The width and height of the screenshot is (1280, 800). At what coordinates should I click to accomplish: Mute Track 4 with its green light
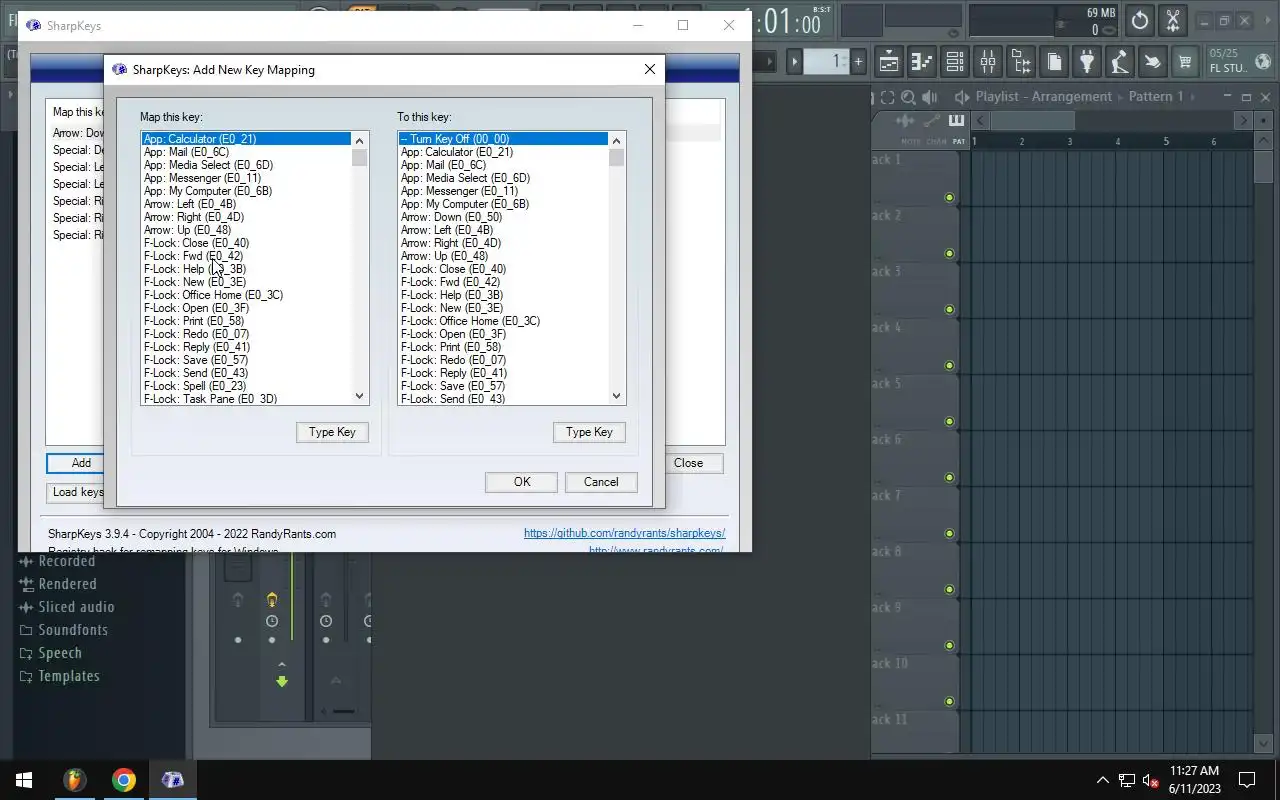[949, 365]
